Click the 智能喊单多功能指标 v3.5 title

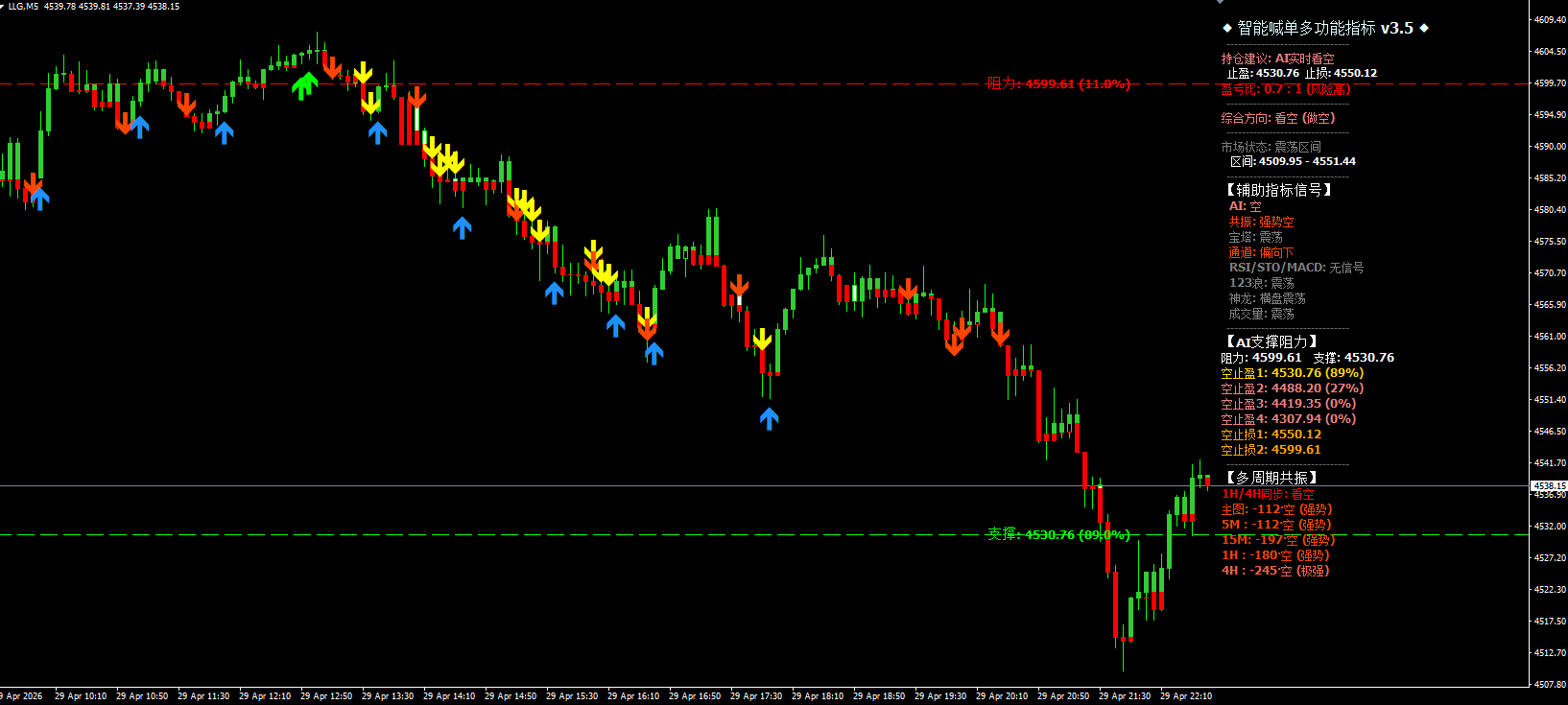(x=1324, y=29)
